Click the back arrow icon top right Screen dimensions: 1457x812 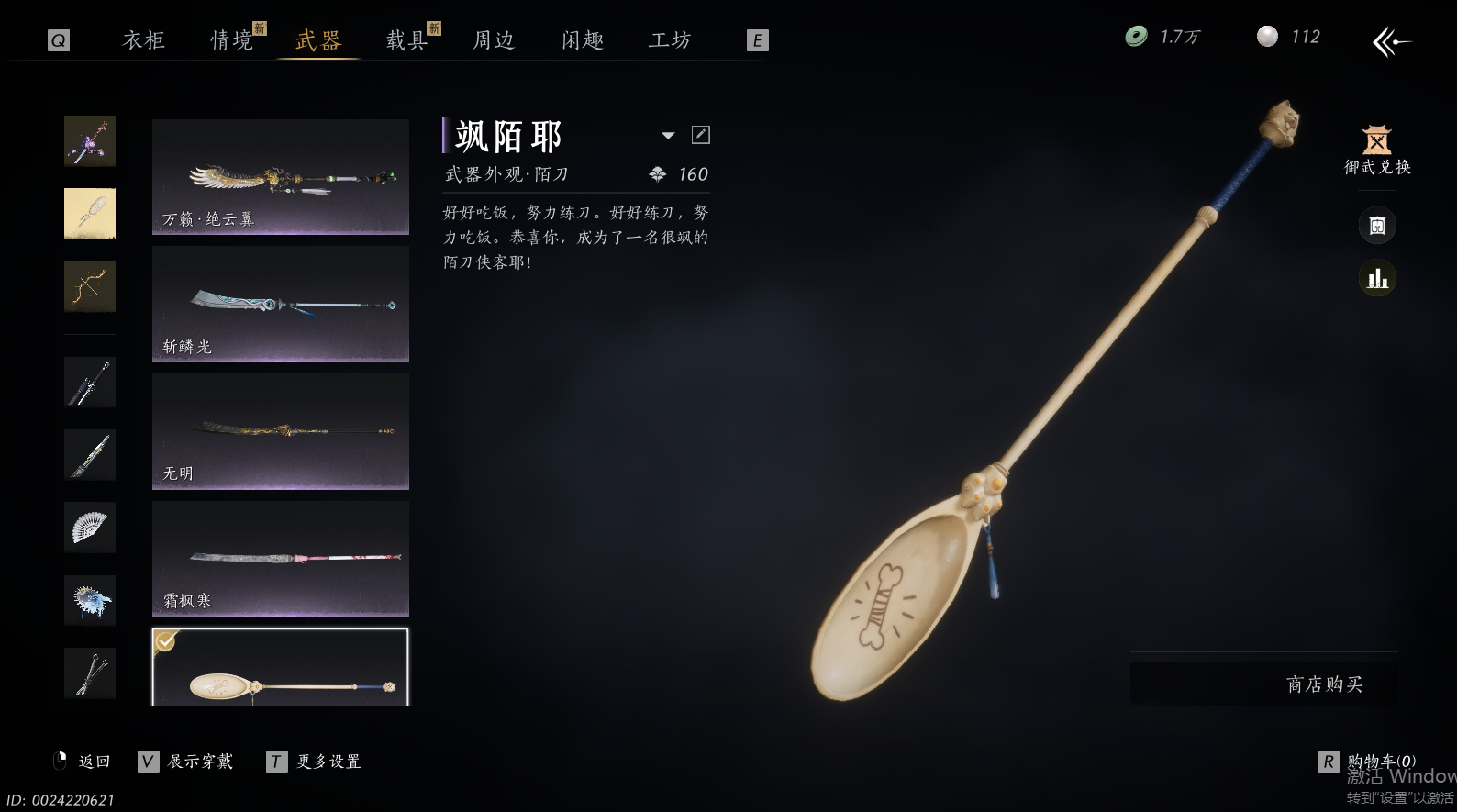pyautogui.click(x=1391, y=41)
